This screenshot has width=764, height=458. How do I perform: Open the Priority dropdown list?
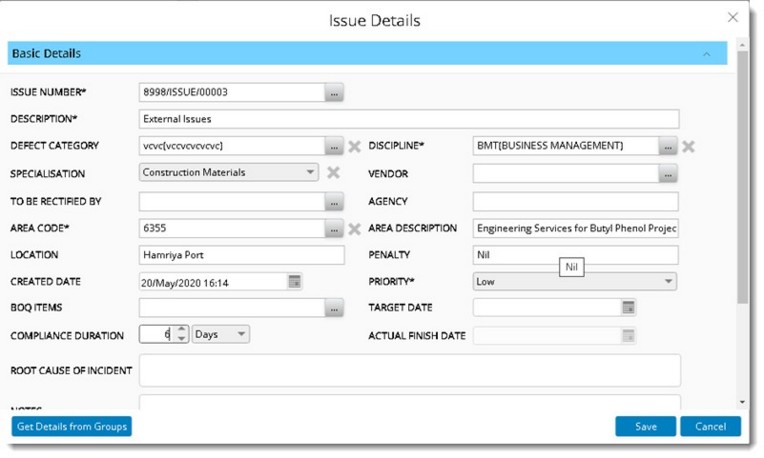pos(668,282)
